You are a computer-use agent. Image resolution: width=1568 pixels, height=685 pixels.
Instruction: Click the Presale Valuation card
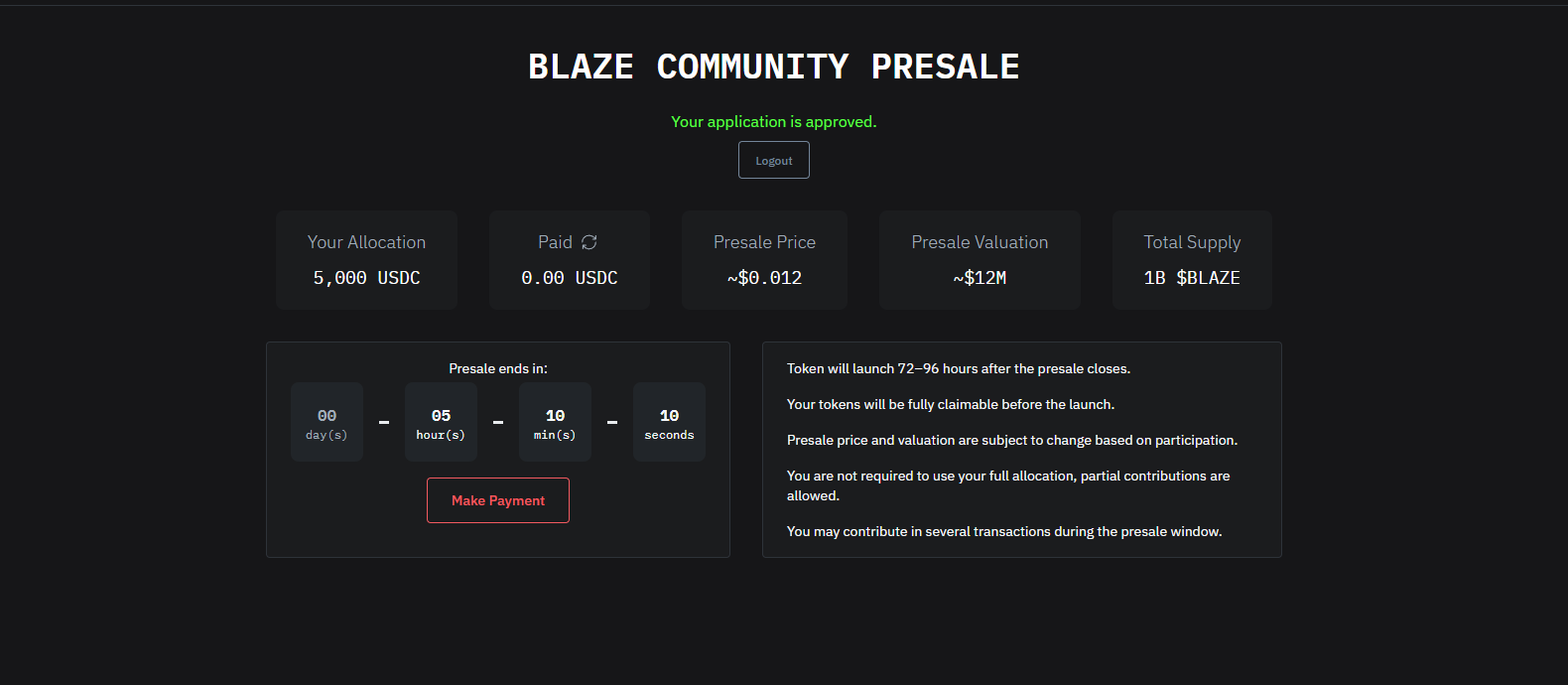coord(980,260)
